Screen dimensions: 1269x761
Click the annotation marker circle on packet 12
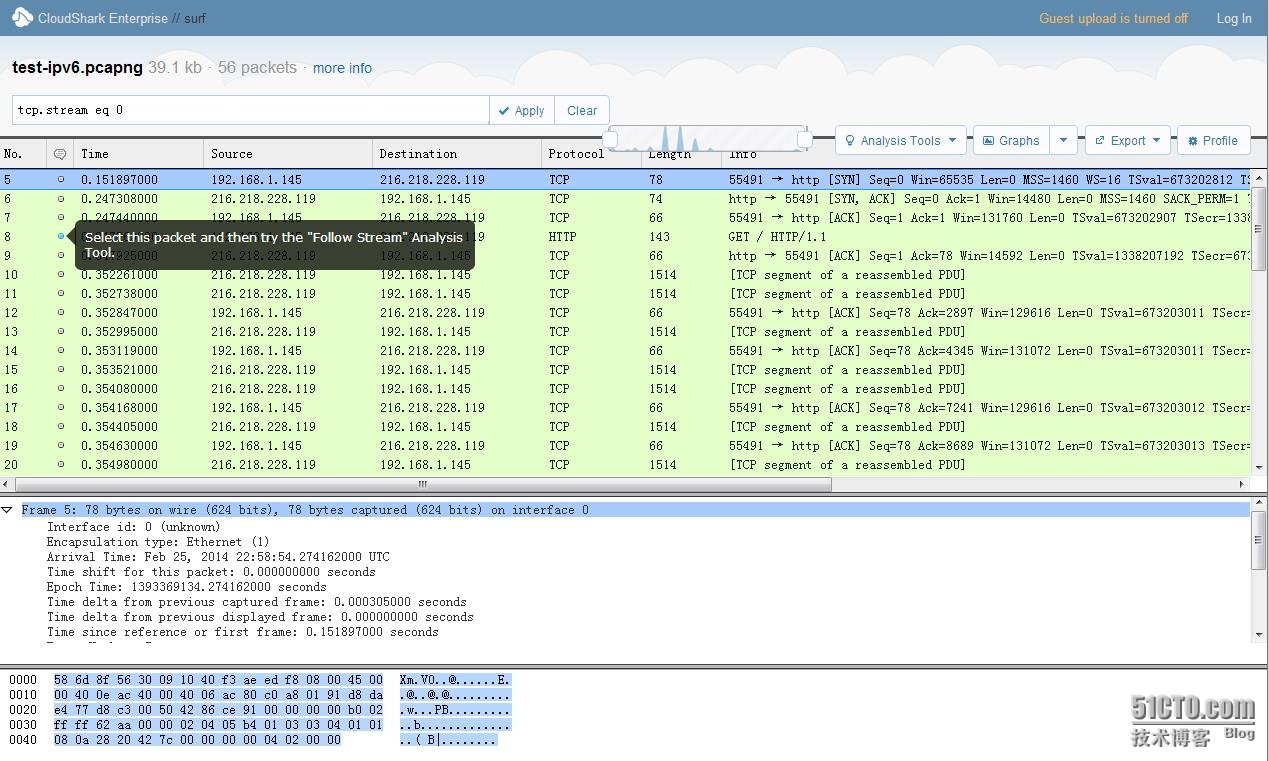click(61, 313)
